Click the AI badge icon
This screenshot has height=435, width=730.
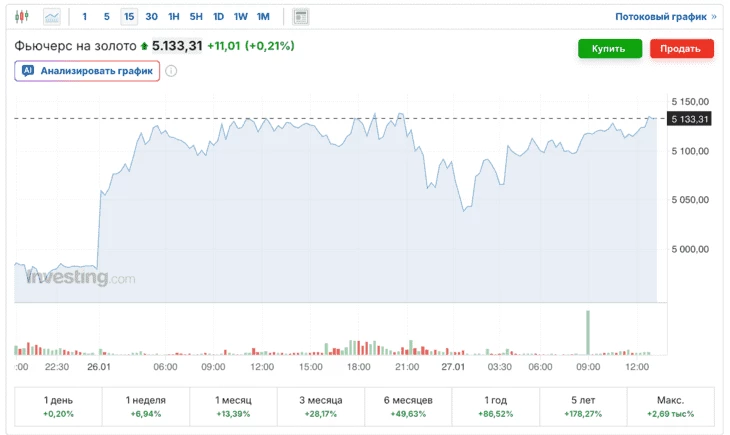[x=28, y=71]
